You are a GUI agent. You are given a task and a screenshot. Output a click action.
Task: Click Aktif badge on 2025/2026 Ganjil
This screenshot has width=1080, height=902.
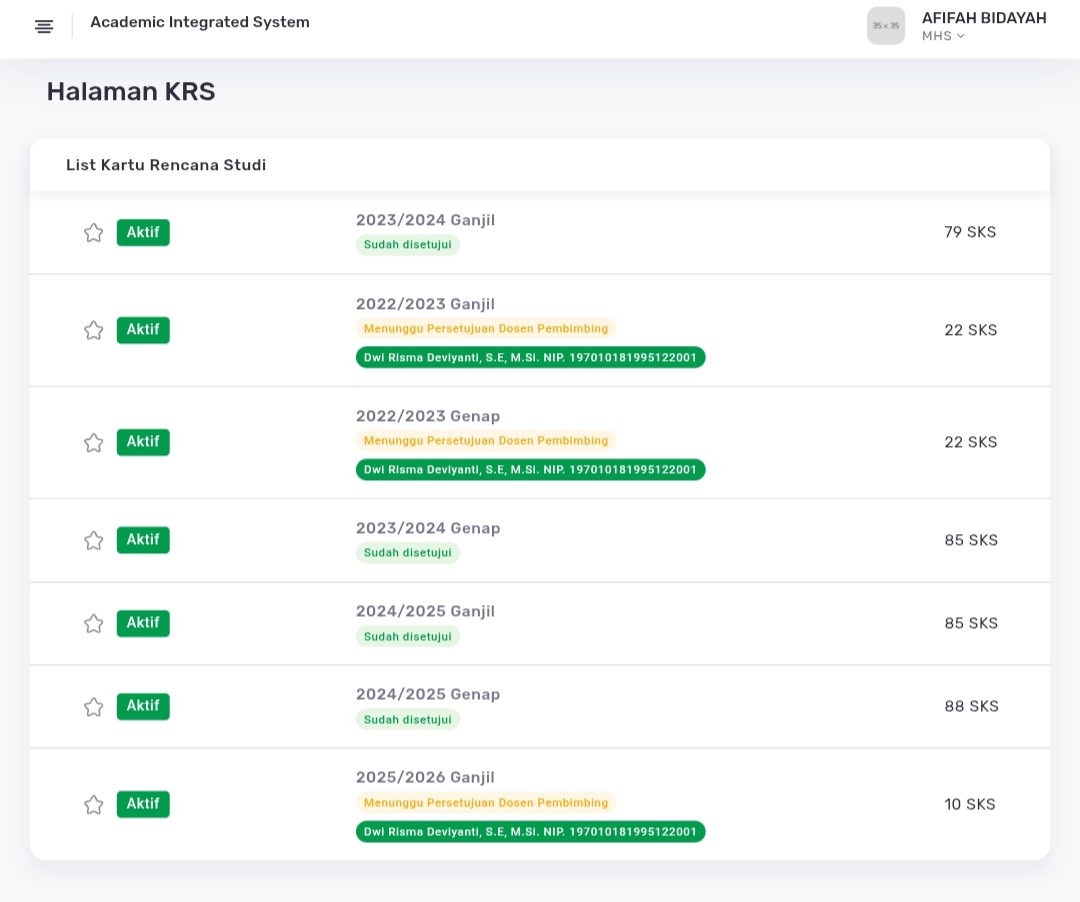click(143, 804)
